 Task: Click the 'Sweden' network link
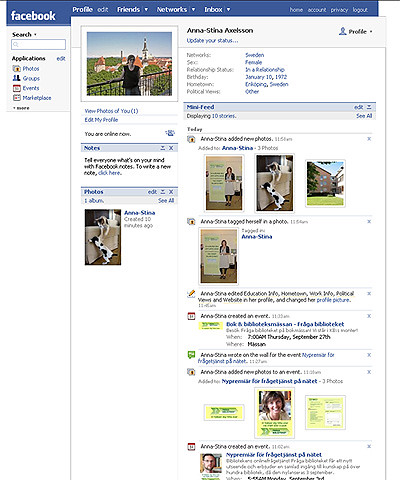tap(255, 55)
